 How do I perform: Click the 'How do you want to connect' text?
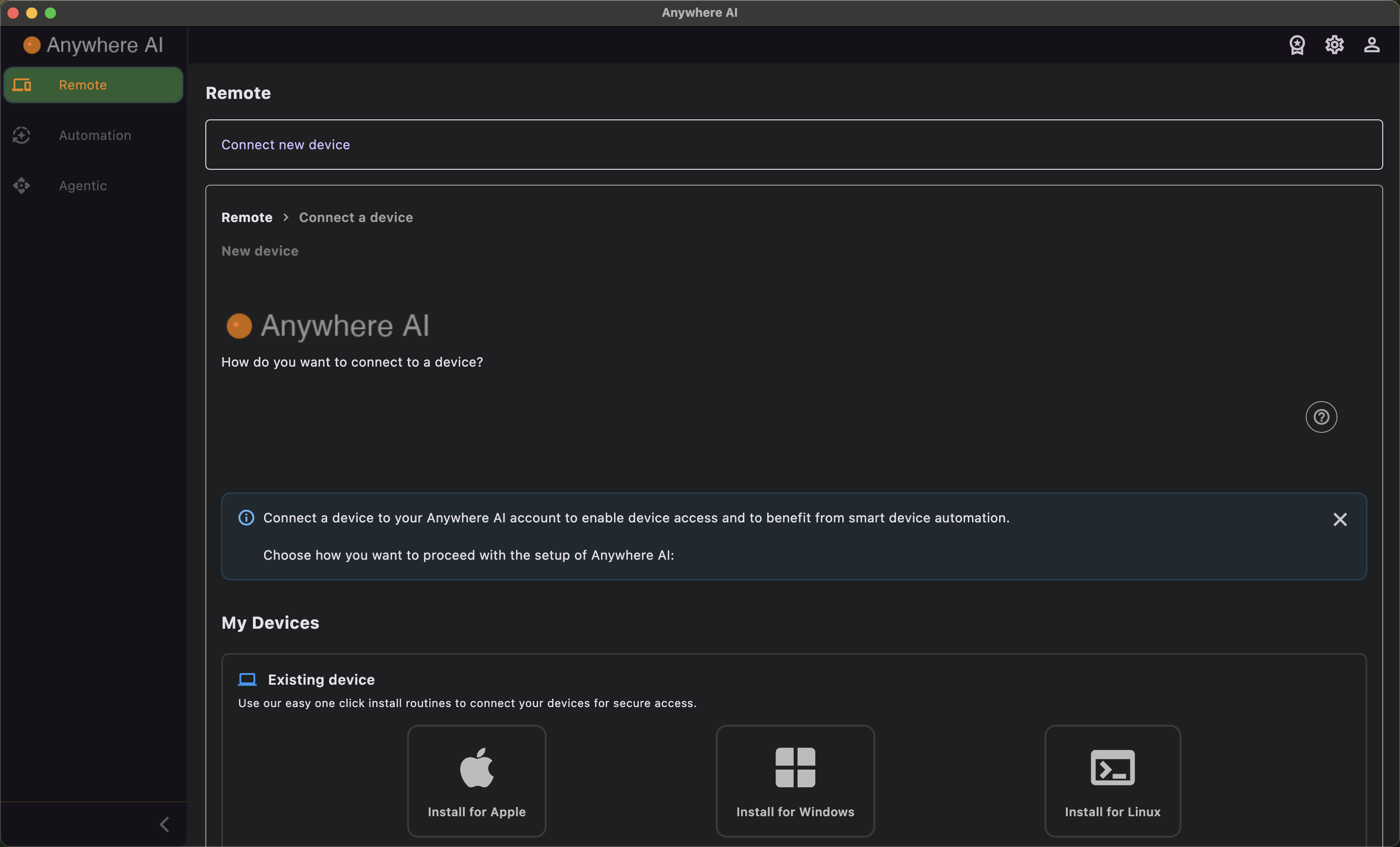coord(352,362)
